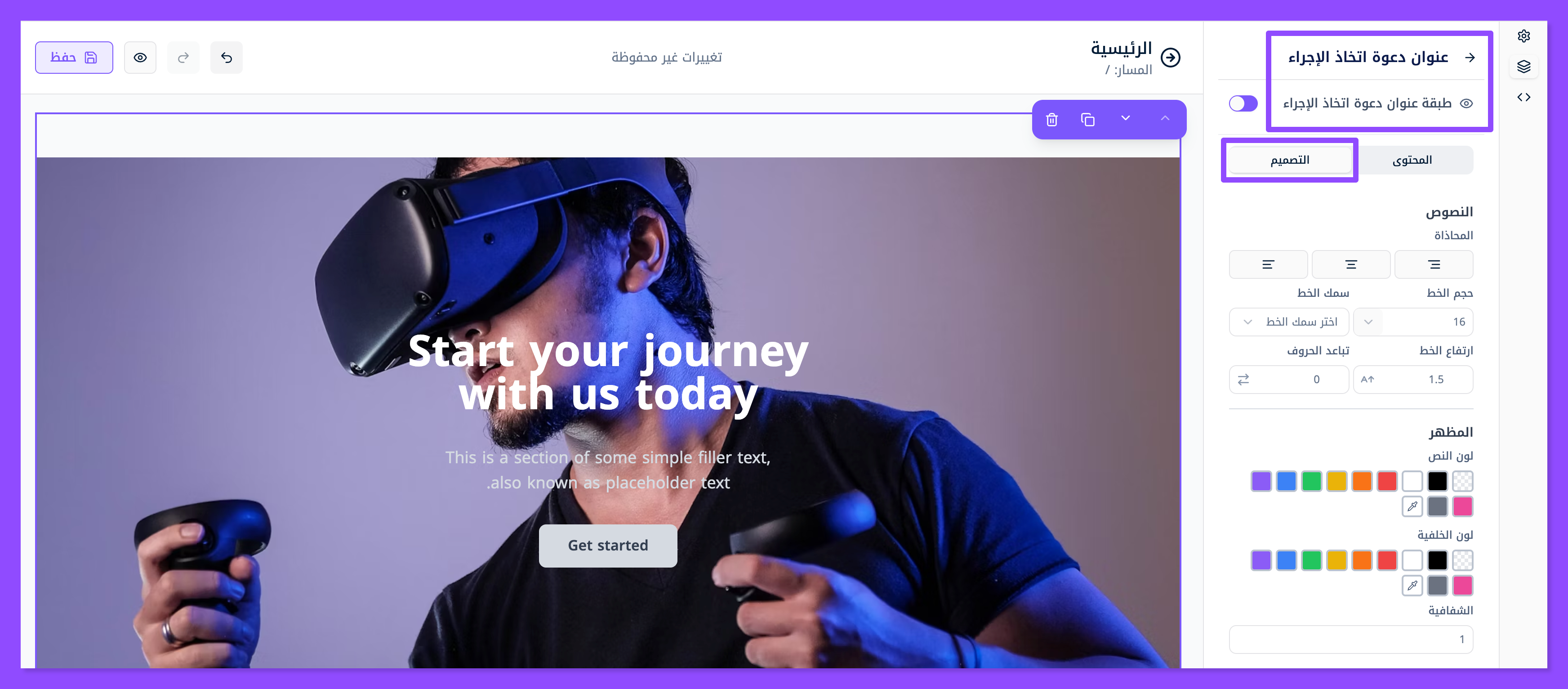
Task: Redo the reverted change
Action: (183, 57)
